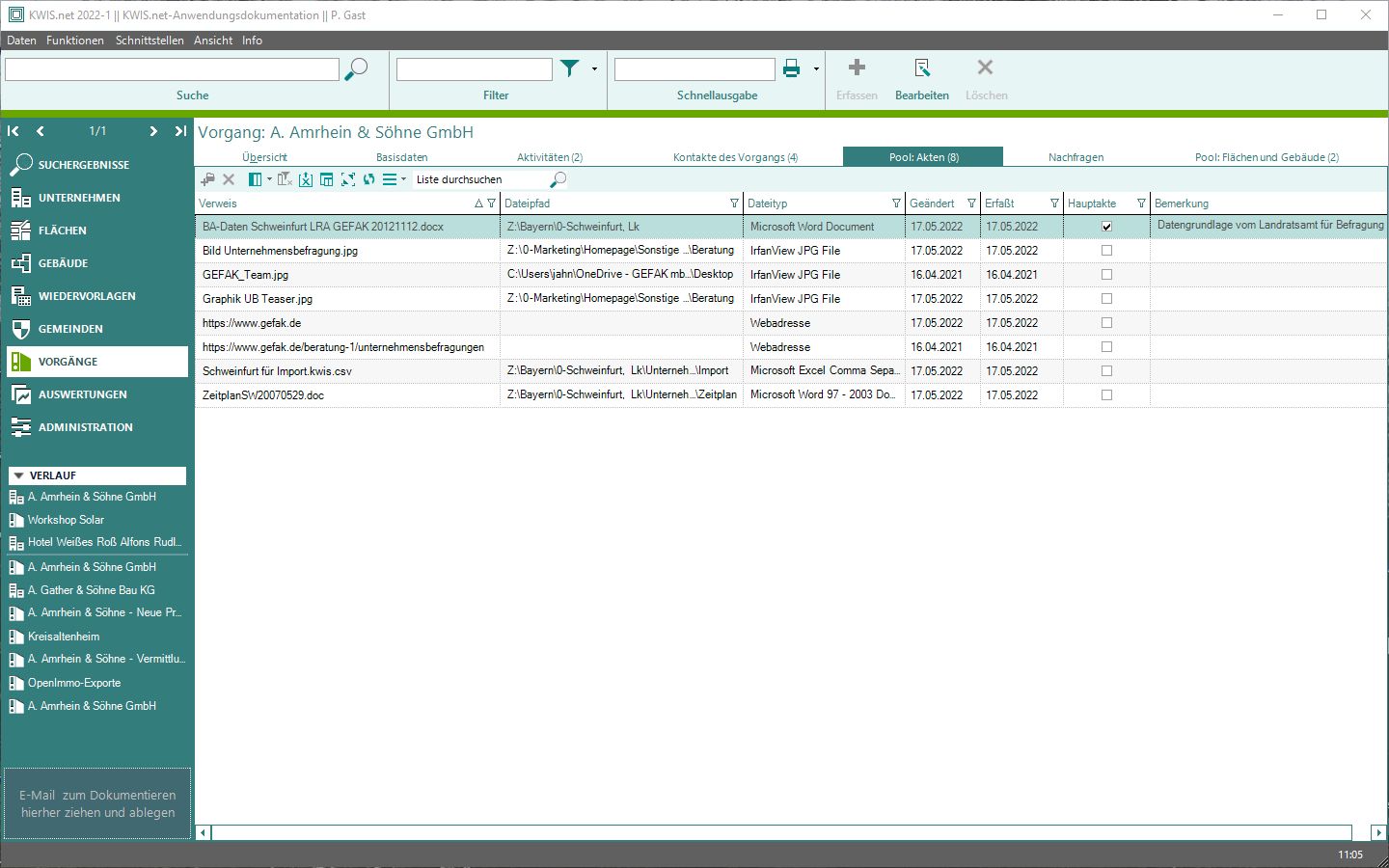Open the Dateipfad column filter funnel
Viewport: 1389px width, 868px height.
coord(734,203)
